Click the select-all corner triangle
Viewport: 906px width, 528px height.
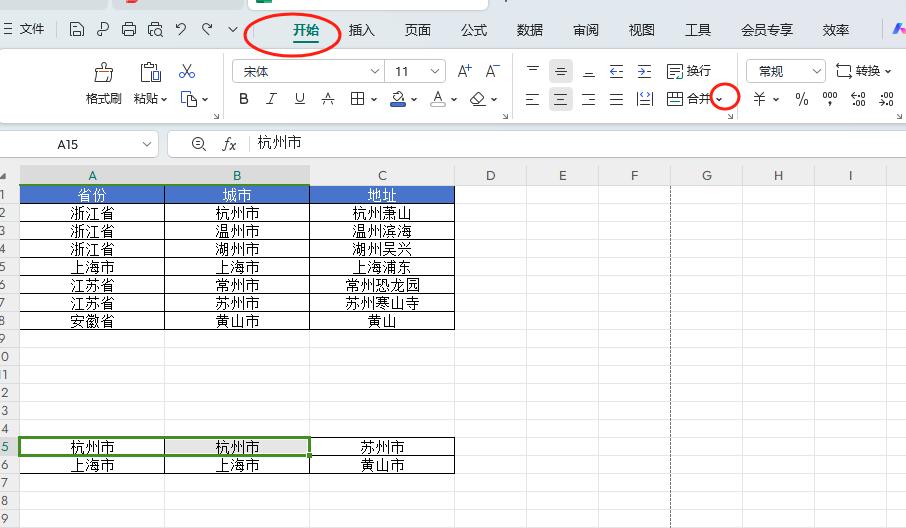point(5,176)
